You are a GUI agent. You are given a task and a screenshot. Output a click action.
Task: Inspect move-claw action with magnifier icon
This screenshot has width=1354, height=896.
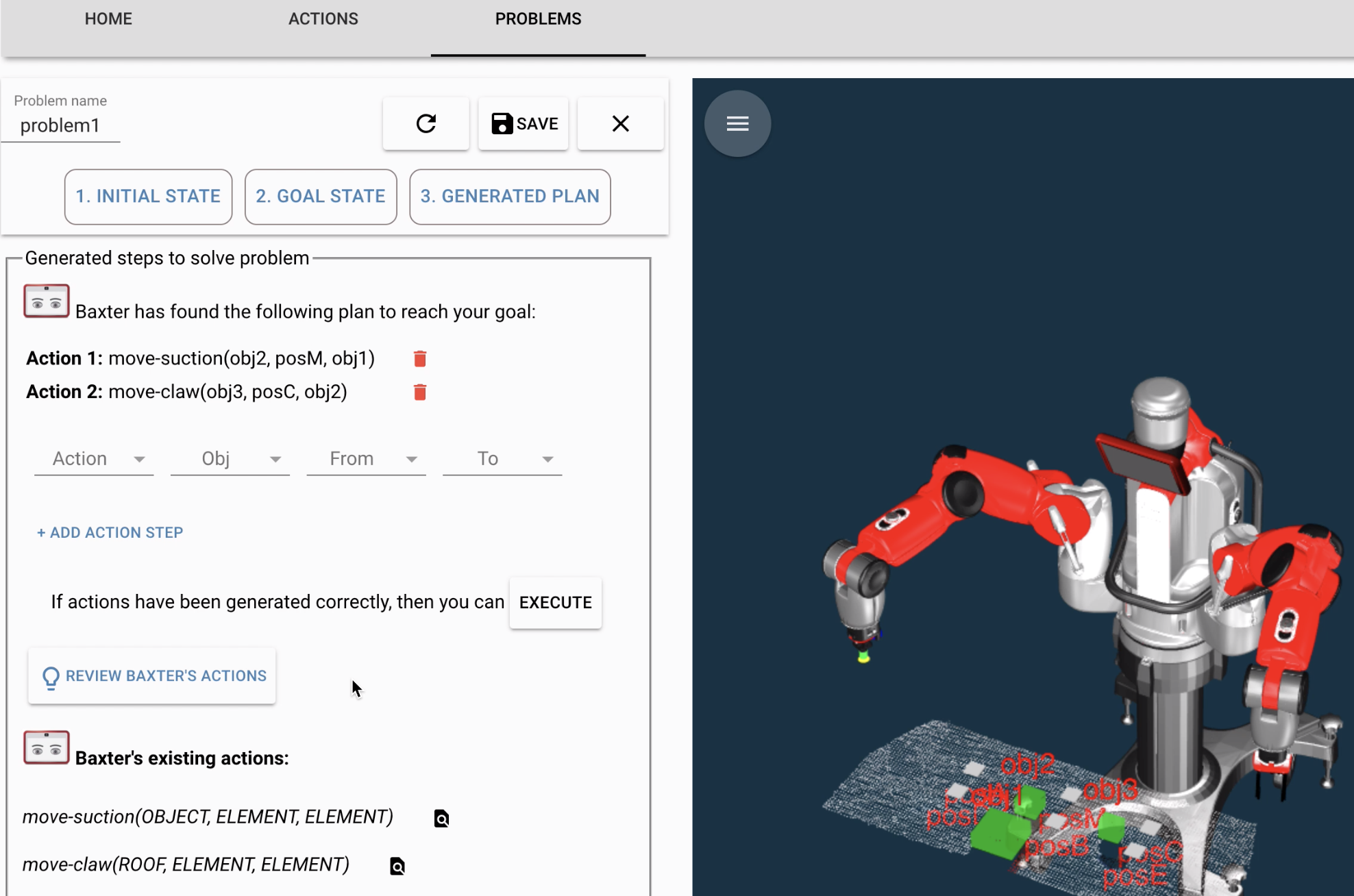pyautogui.click(x=397, y=867)
